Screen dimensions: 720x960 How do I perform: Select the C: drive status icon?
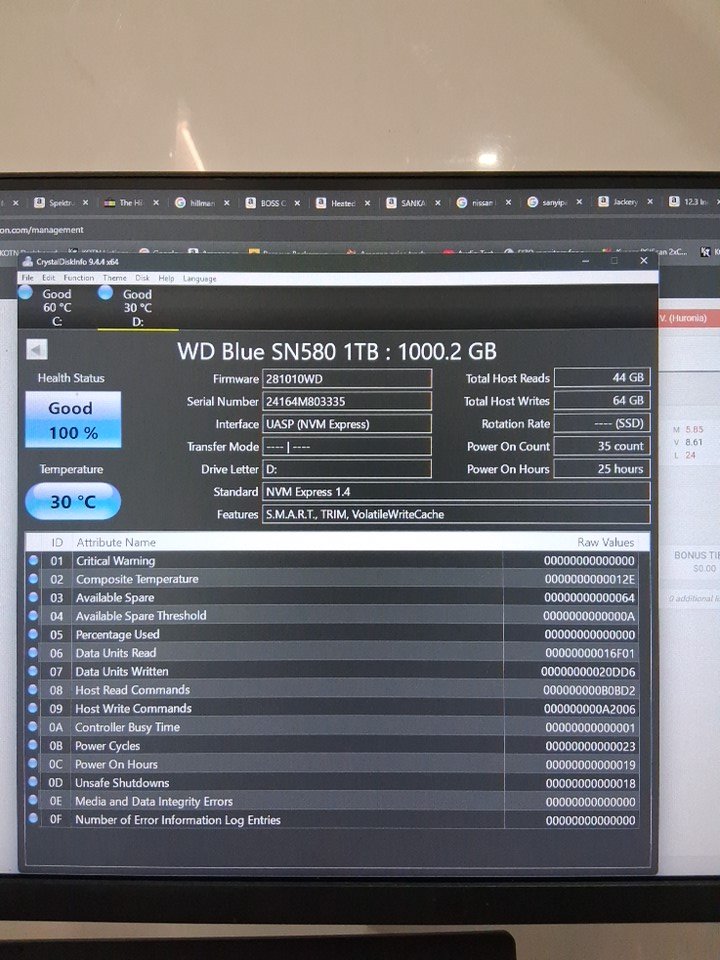click(x=26, y=293)
